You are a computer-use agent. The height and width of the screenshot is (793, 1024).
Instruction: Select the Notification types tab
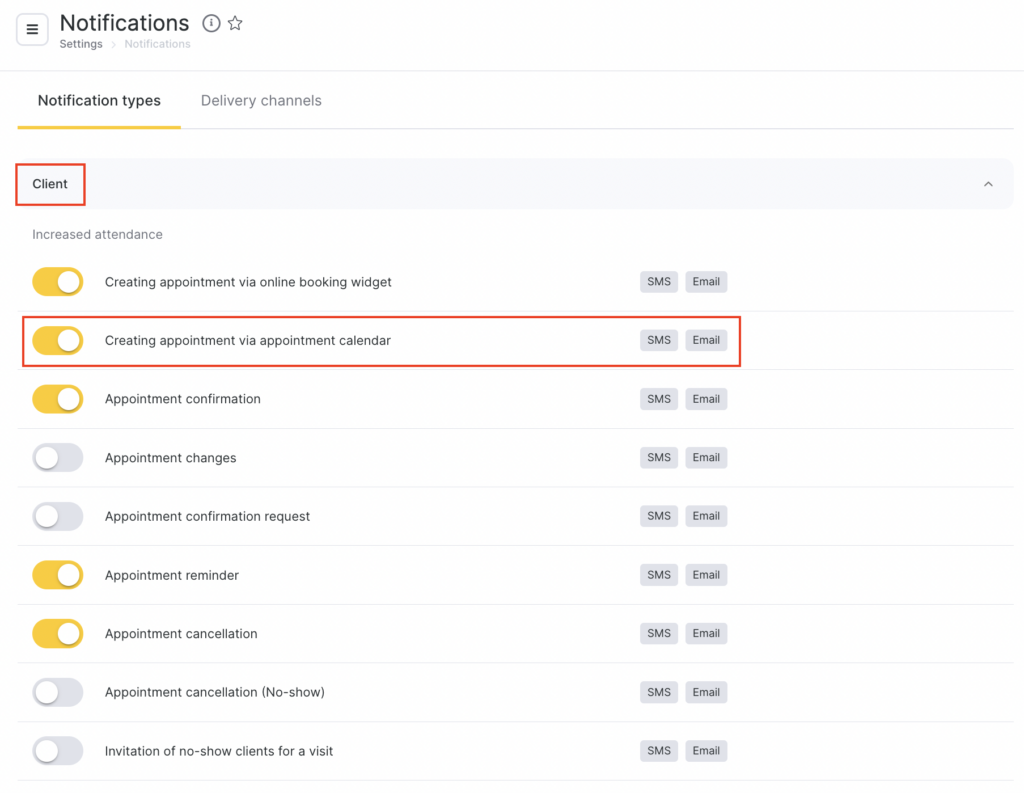(99, 101)
